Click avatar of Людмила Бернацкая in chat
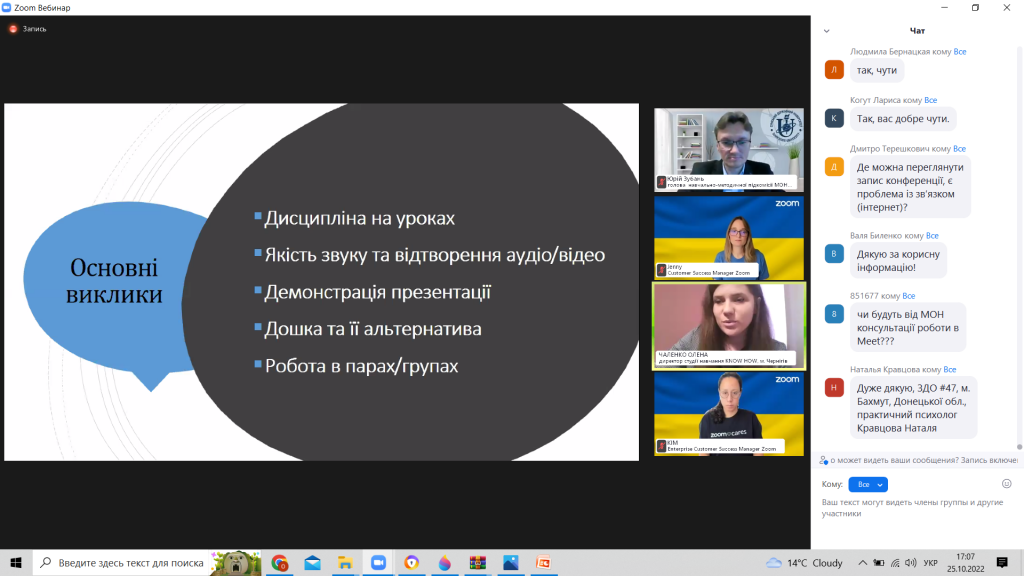The width and height of the screenshot is (1024, 576). tap(834, 70)
